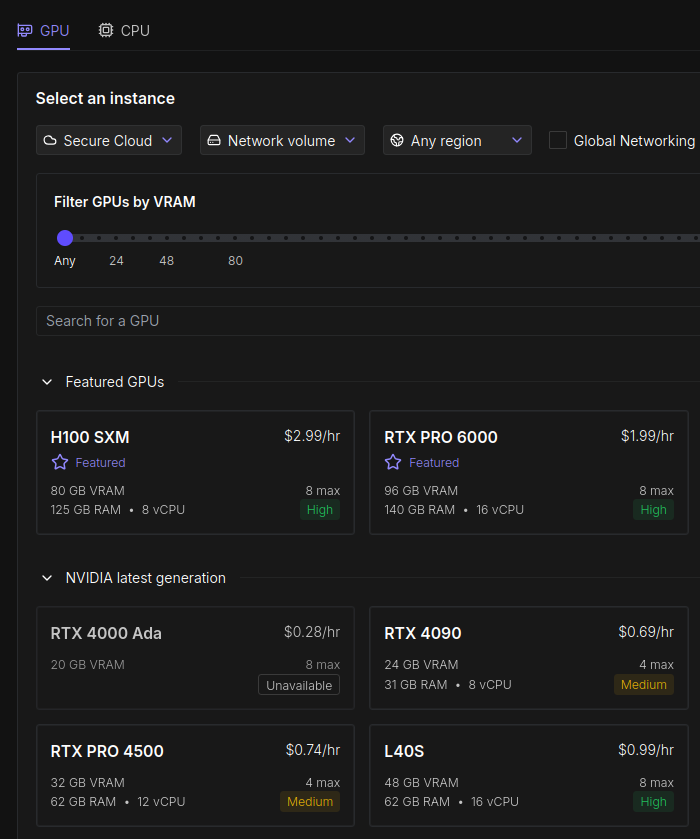The height and width of the screenshot is (839, 700).
Task: Select the L40S GPU card
Action: pos(529,776)
